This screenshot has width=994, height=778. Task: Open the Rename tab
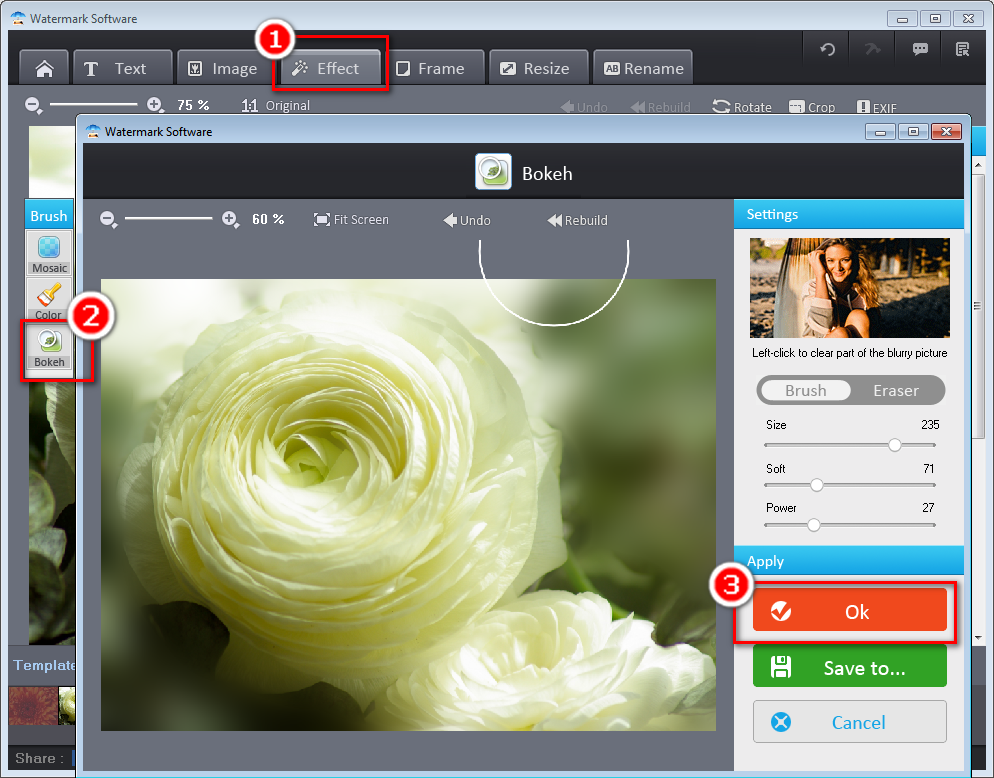pyautogui.click(x=642, y=68)
